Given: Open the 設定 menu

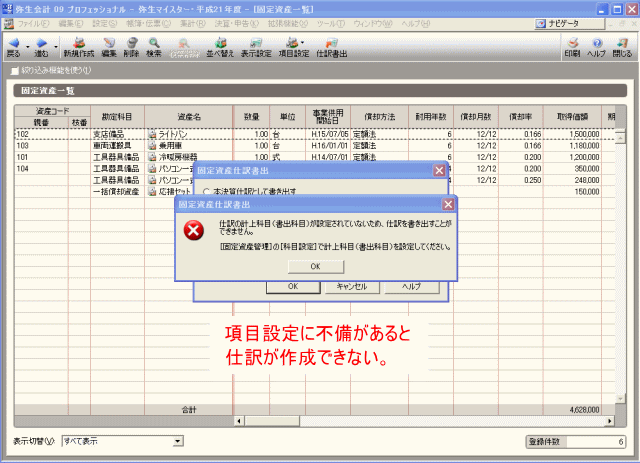Looking at the screenshot, I should click(x=104, y=24).
